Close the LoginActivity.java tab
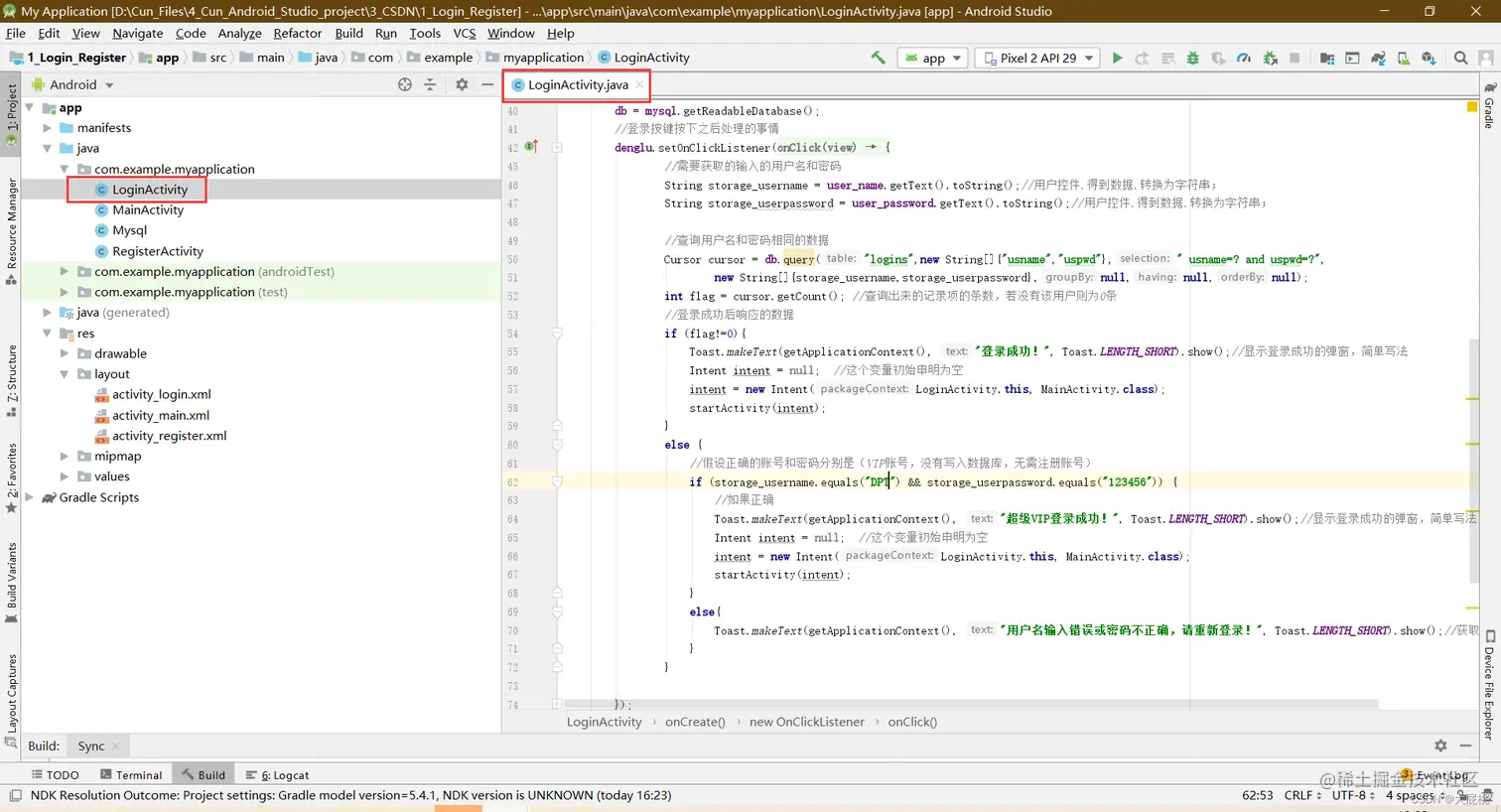The image size is (1501, 812). [639, 85]
